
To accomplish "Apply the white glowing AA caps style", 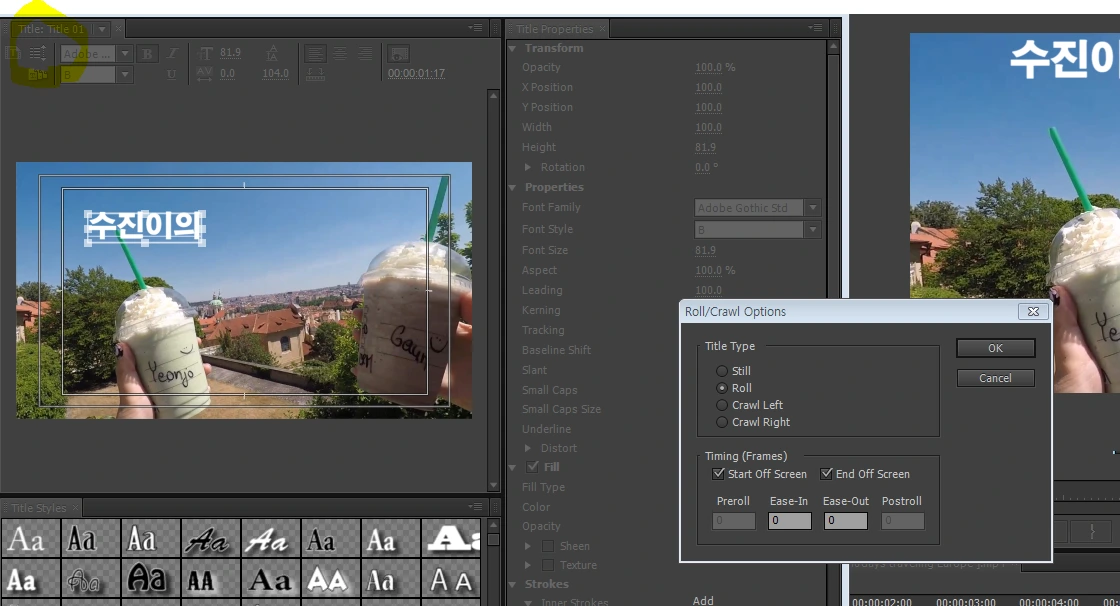I will click(x=331, y=578).
